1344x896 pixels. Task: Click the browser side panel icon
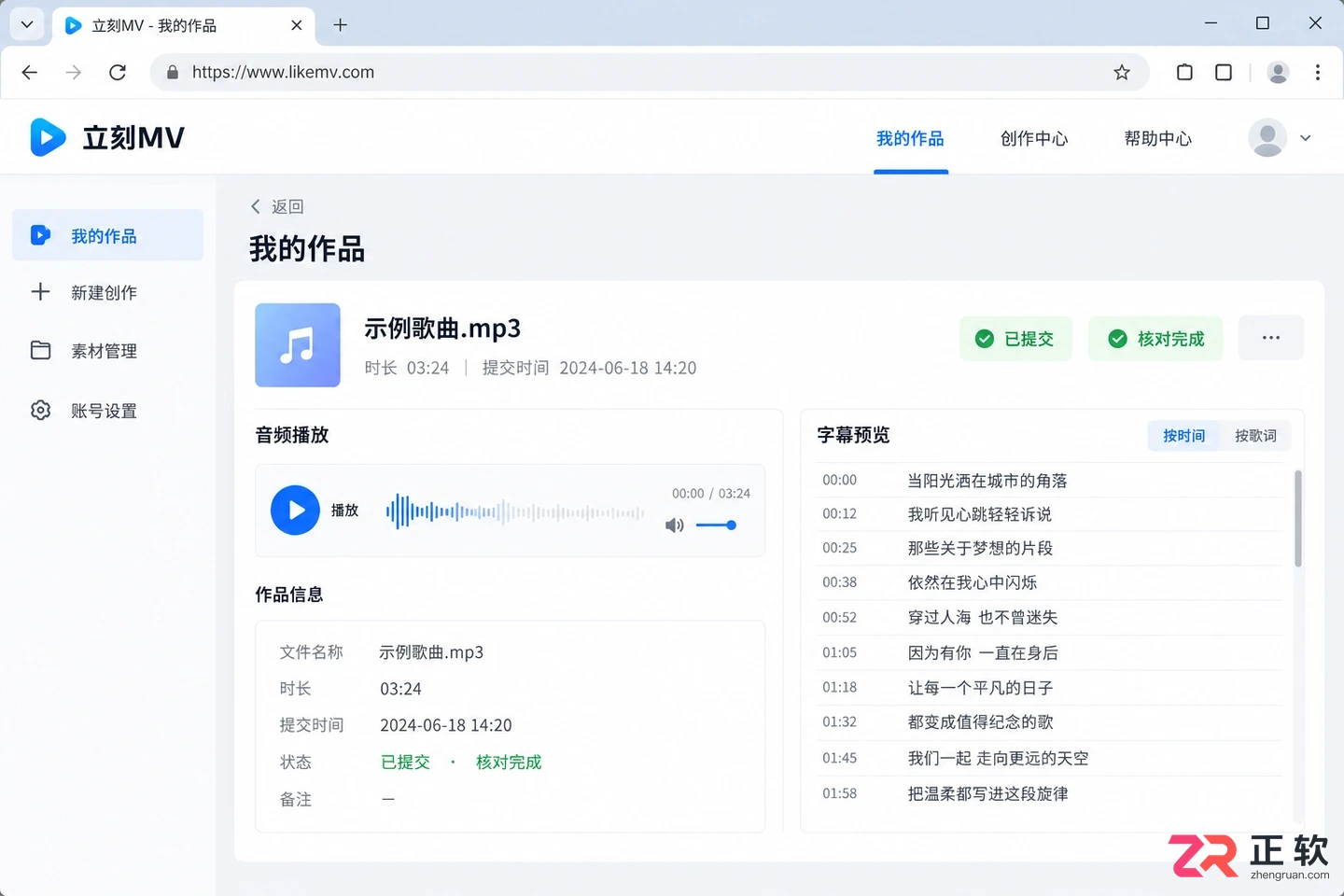tap(1224, 72)
